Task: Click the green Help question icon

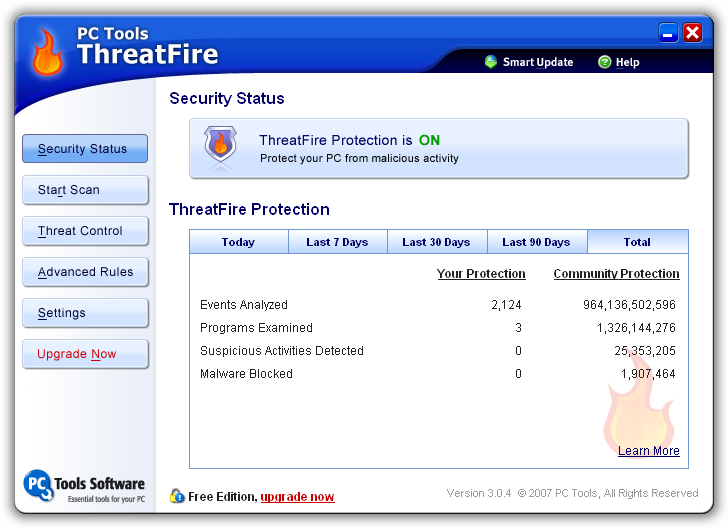Action: point(605,62)
